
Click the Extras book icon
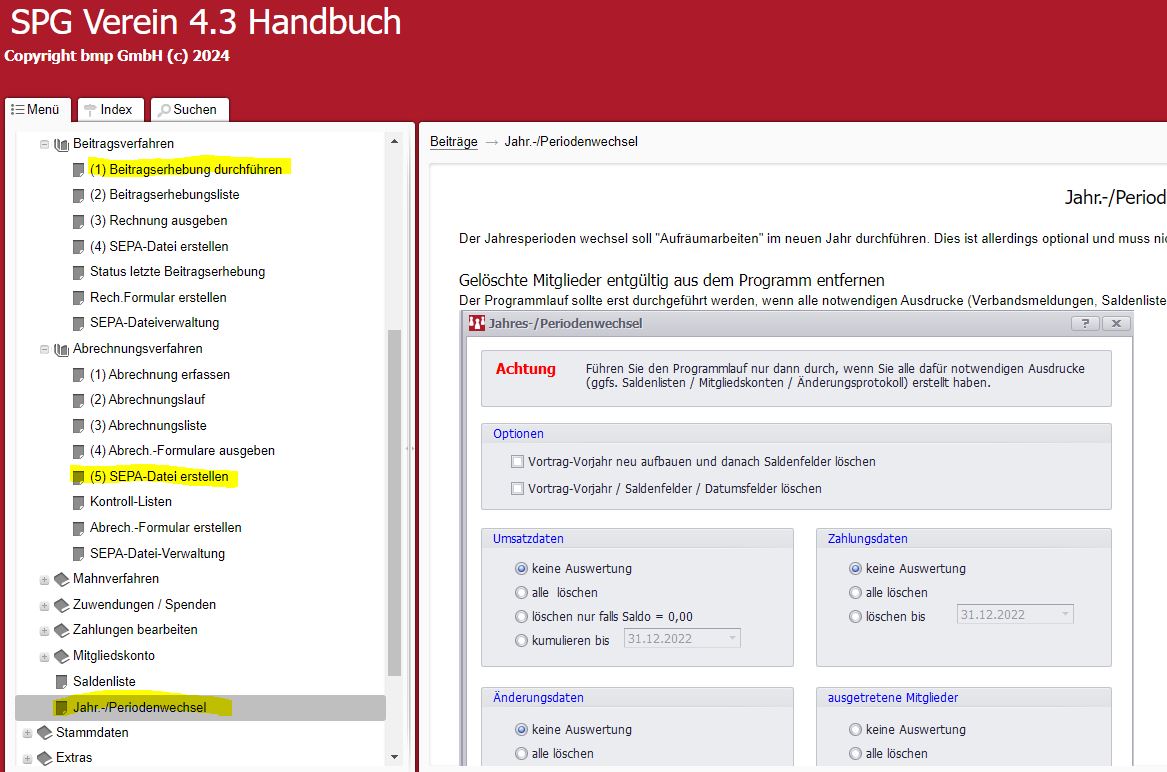click(45, 759)
